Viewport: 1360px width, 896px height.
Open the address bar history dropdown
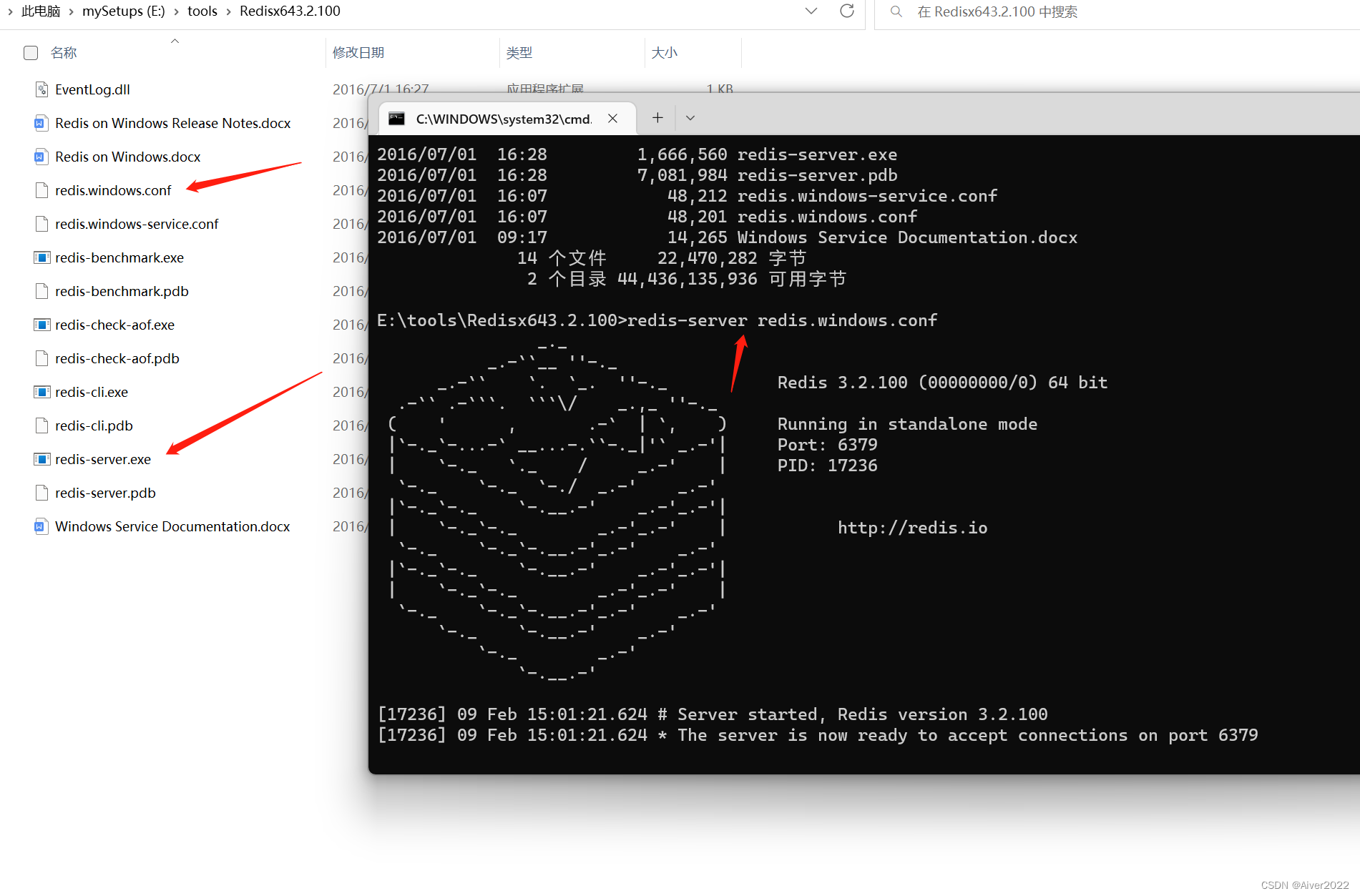pos(811,11)
